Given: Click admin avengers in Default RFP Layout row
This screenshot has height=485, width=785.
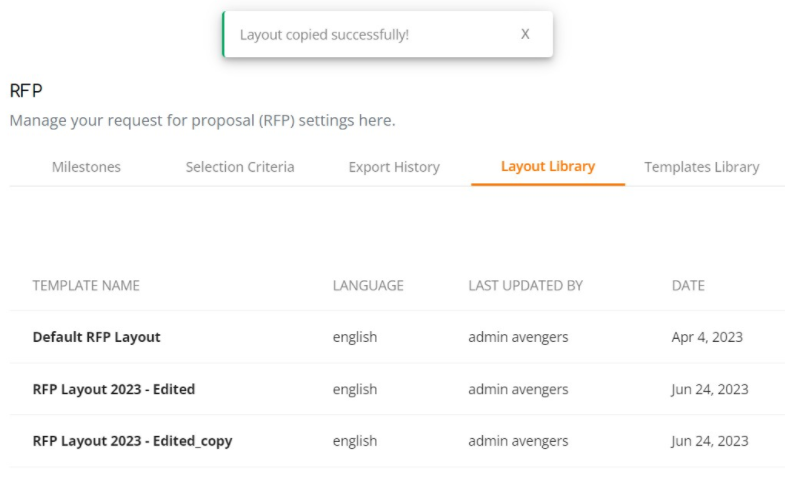Looking at the screenshot, I should tap(518, 337).
